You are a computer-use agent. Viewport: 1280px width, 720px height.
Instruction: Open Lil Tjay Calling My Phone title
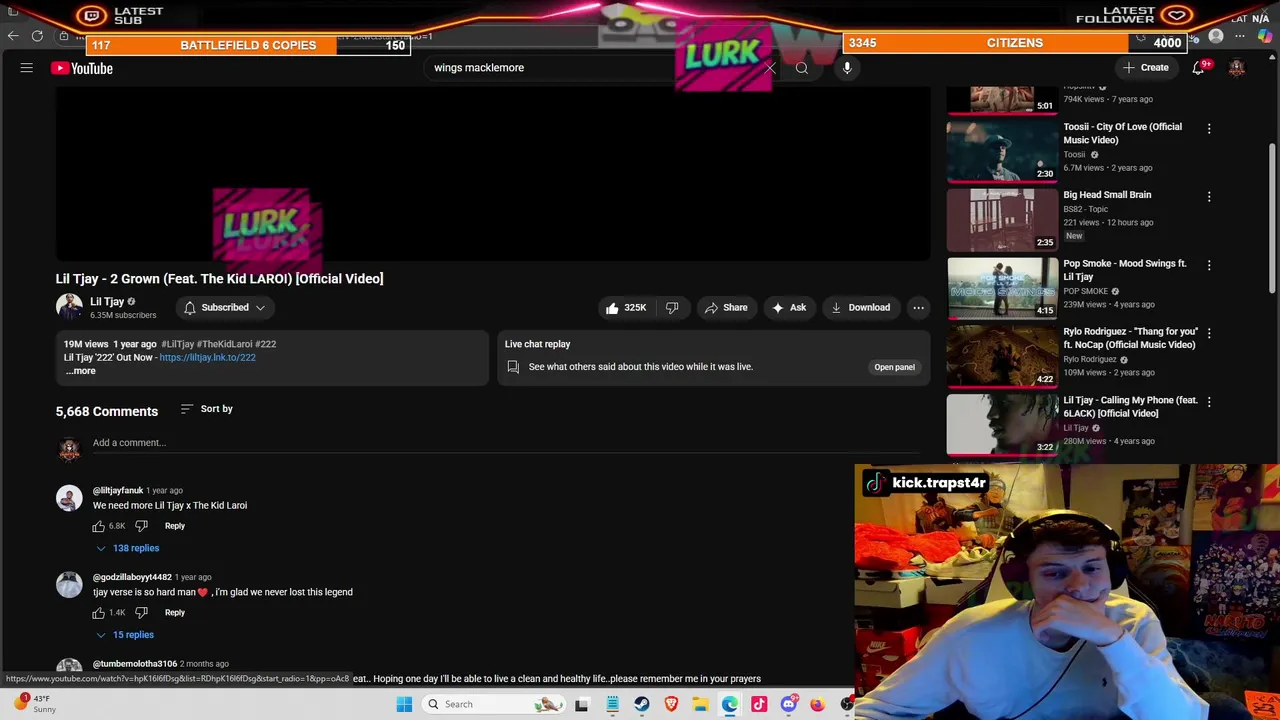[x=1130, y=407]
